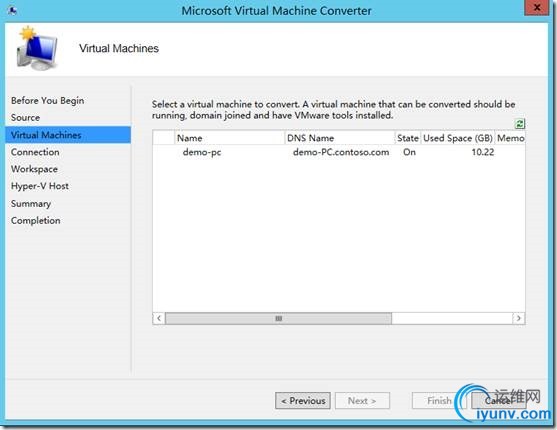Click the partially visible Memo column header
Viewport: 557px width, 430px height.
510,138
